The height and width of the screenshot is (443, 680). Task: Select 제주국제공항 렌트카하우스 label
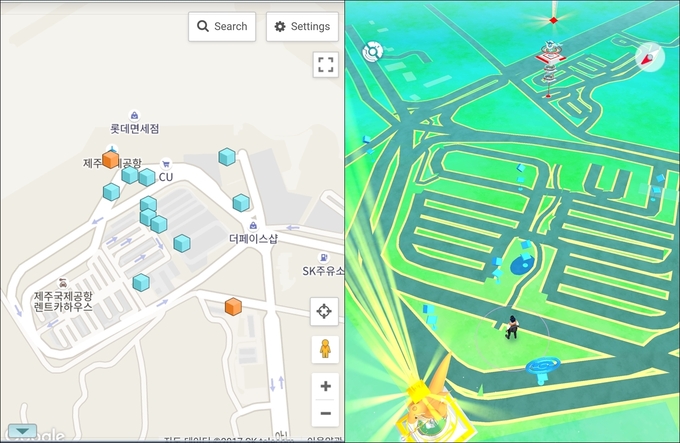click(x=63, y=302)
